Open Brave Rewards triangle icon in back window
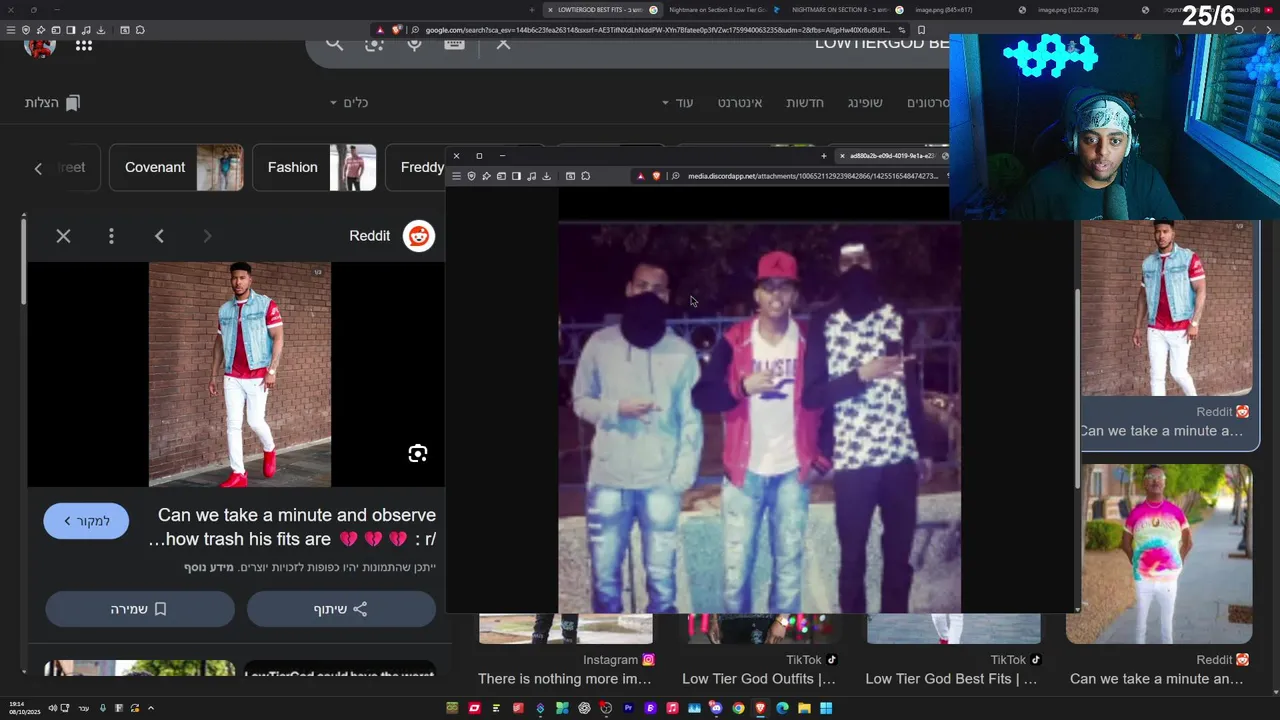The height and width of the screenshot is (720, 1280). (x=380, y=30)
